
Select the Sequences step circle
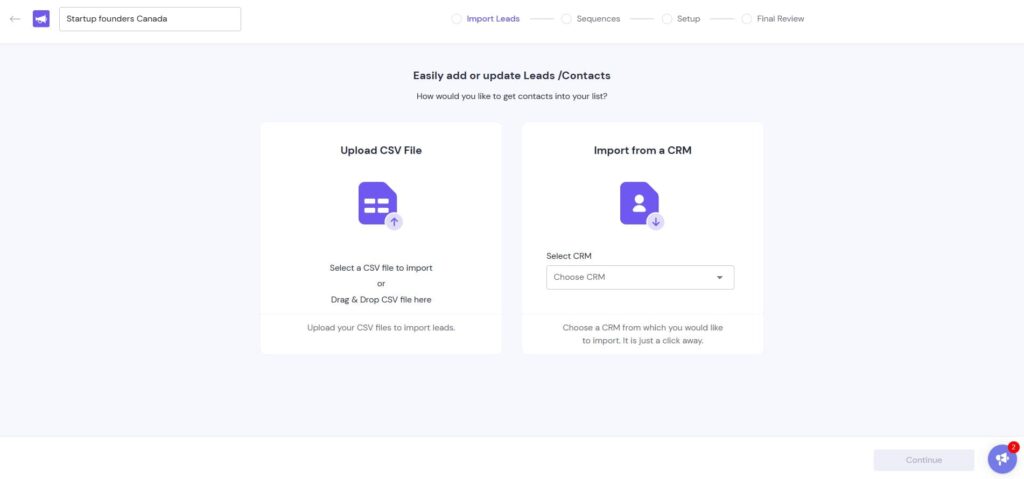566,19
